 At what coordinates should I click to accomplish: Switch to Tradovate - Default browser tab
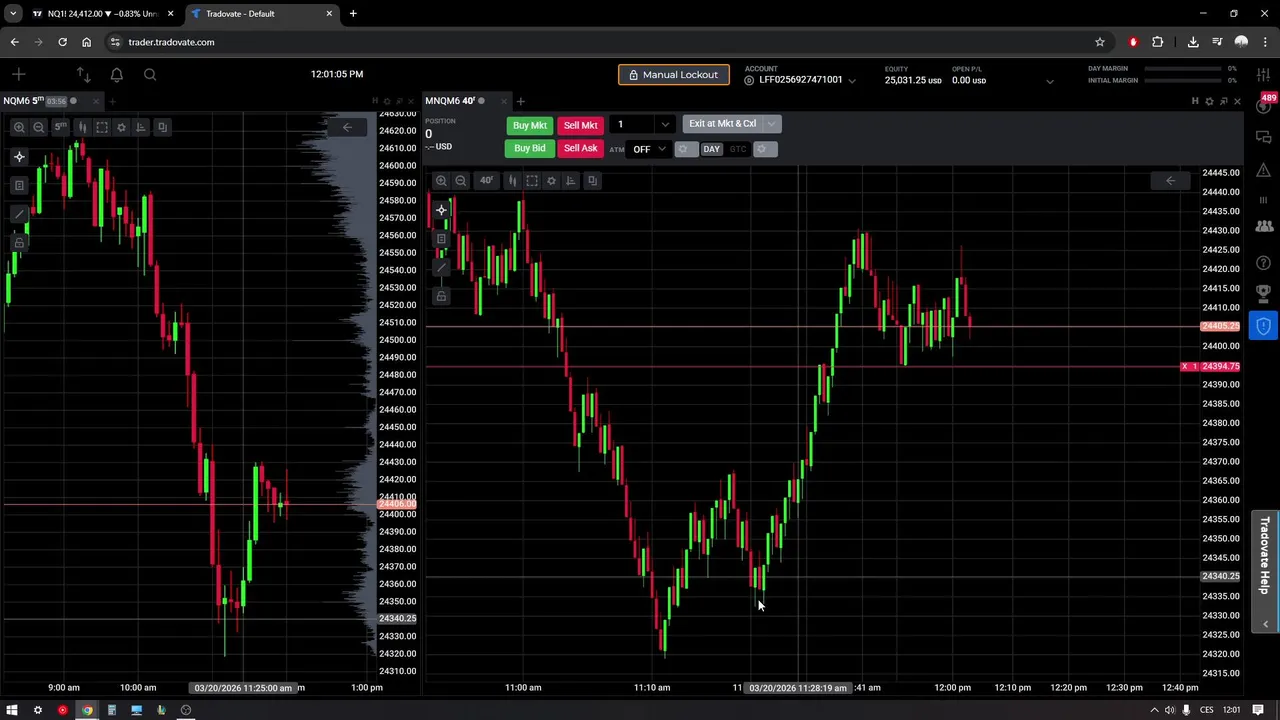coord(260,14)
